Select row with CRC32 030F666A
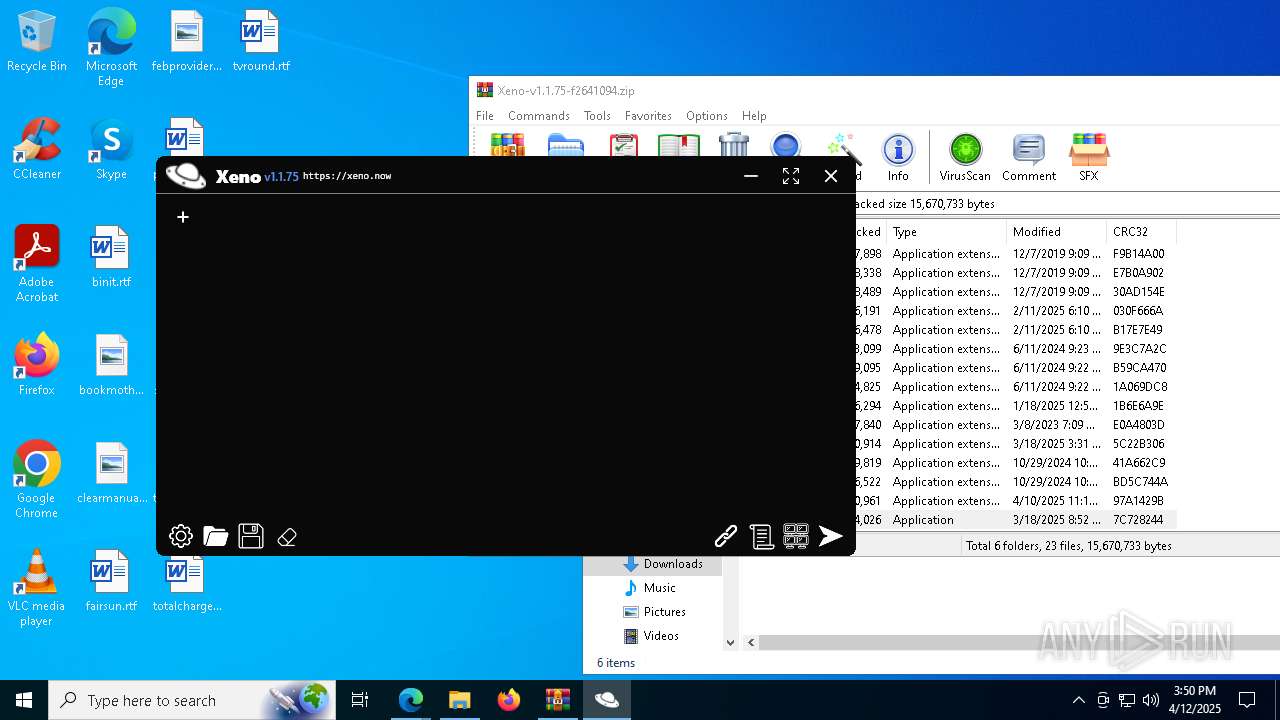This screenshot has width=1280, height=720. pyautogui.click(x=1016, y=311)
